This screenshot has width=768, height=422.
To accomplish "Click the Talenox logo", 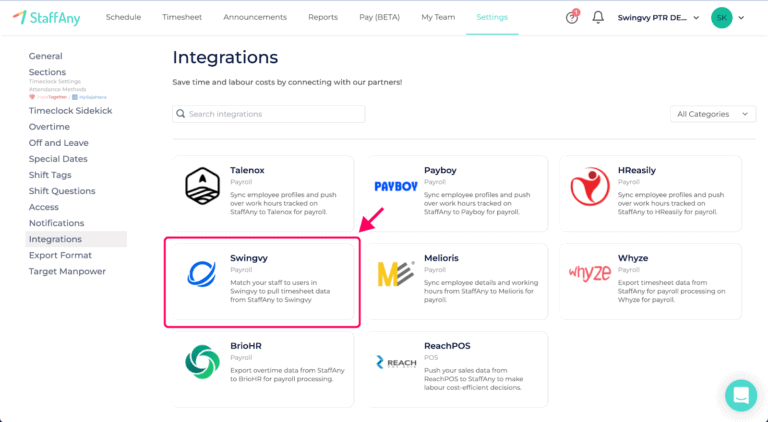I will pos(202,186).
